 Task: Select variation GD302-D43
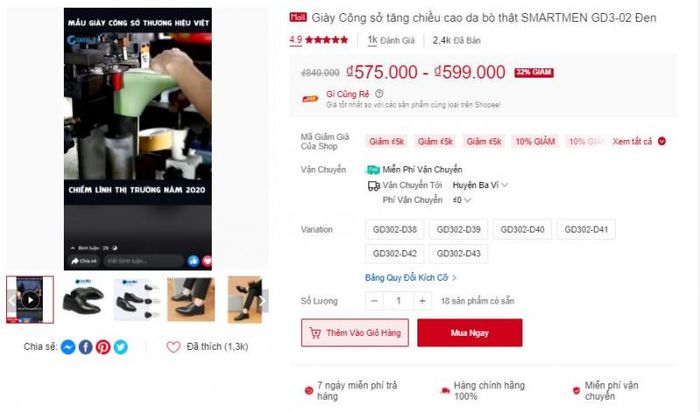[458, 254]
